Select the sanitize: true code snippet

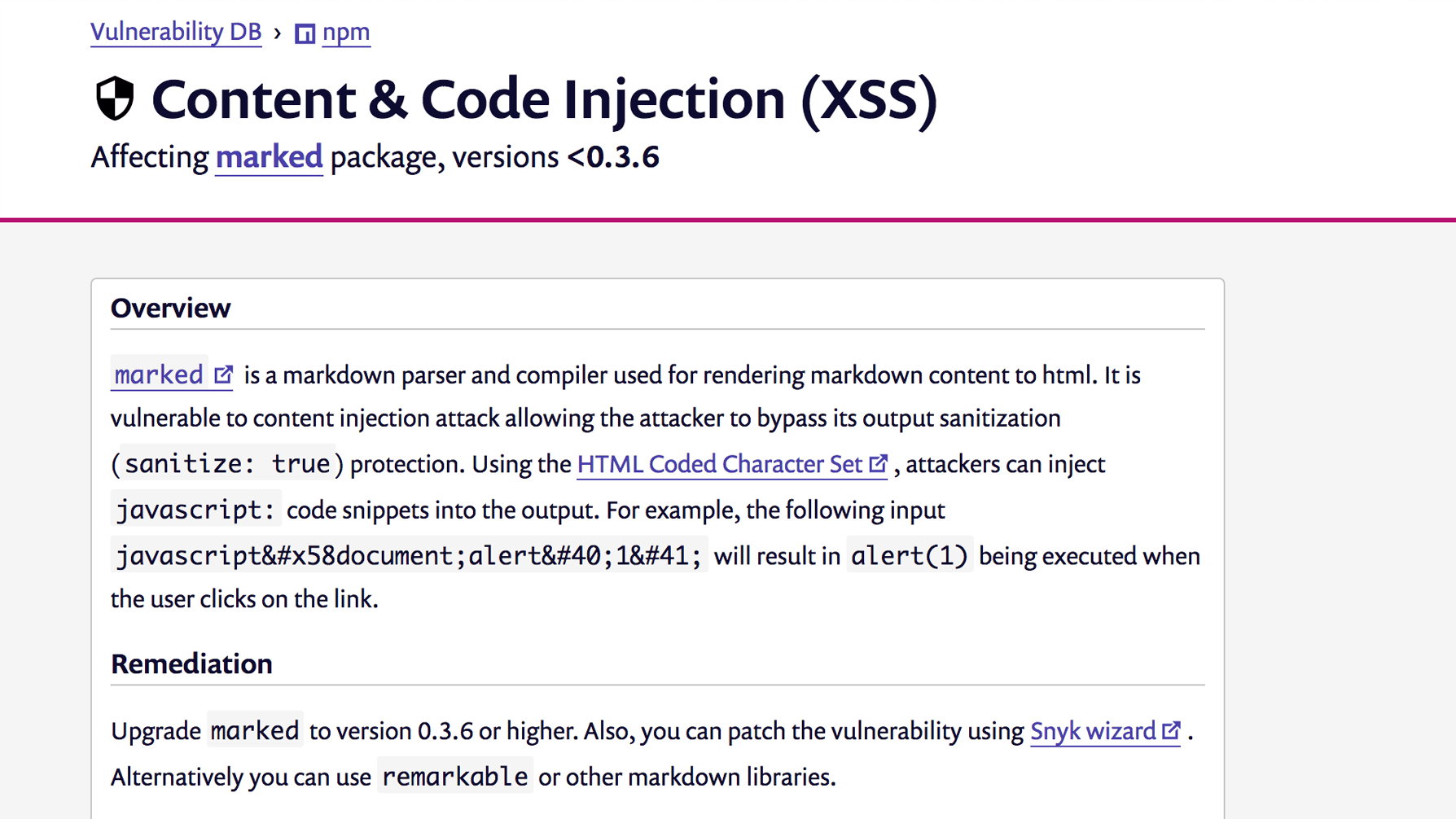pos(226,462)
